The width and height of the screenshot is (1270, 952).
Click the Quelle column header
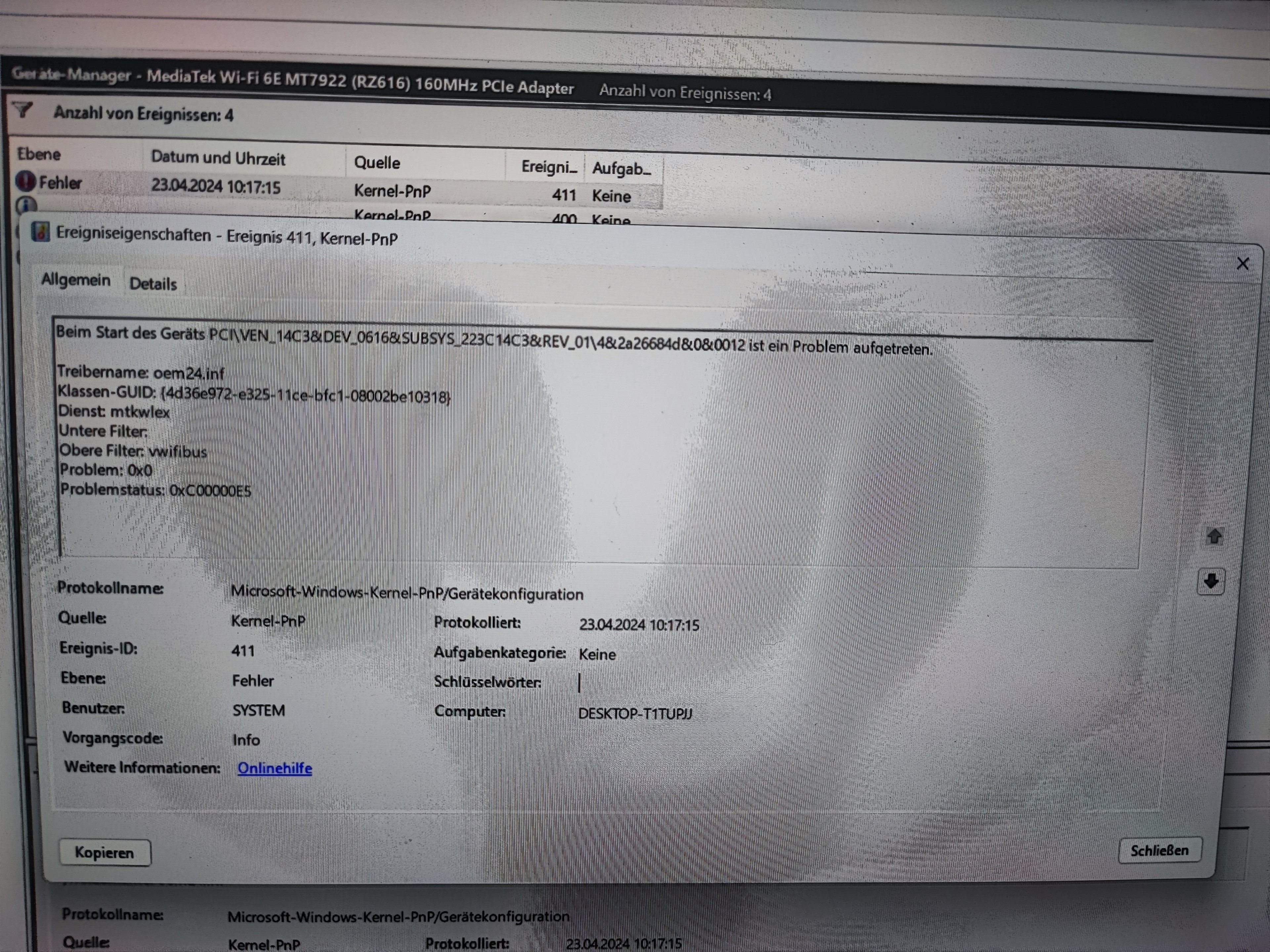pos(377,163)
